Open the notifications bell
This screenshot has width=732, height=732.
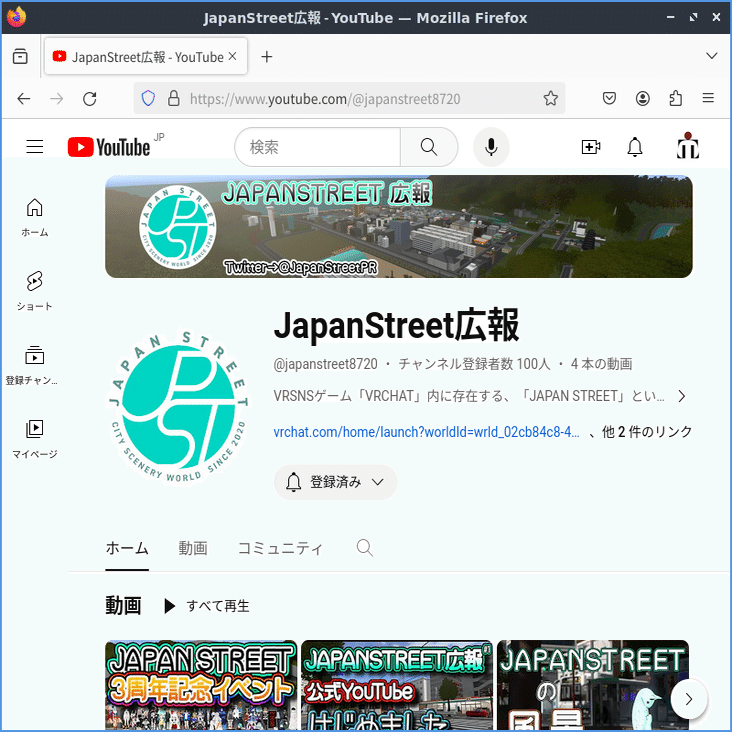634,147
